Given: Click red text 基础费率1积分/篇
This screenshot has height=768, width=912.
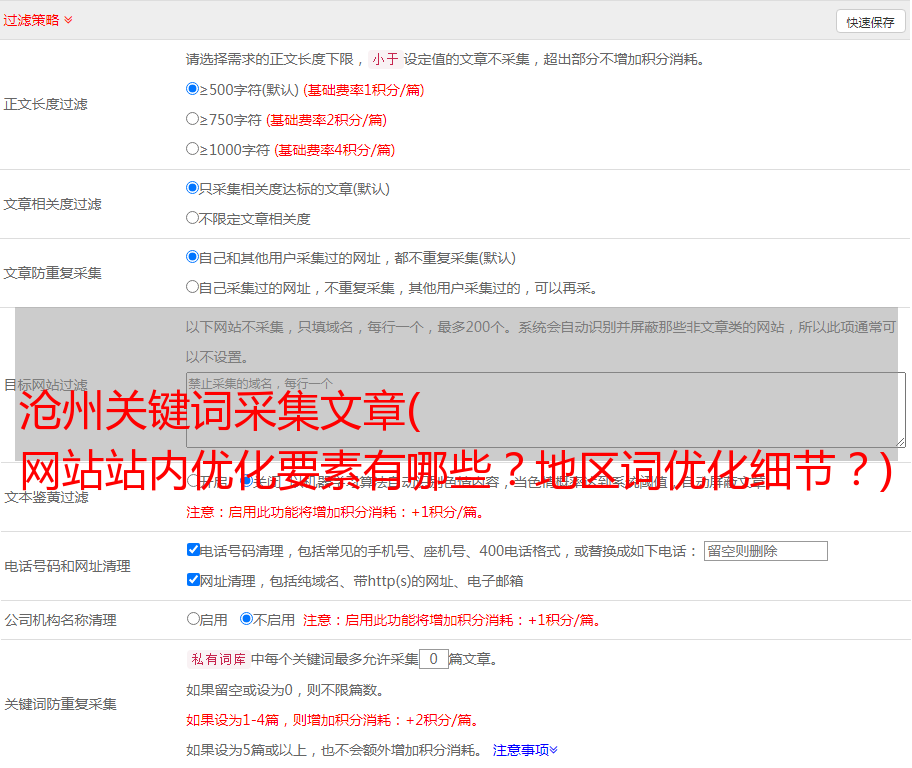Looking at the screenshot, I should (364, 90).
